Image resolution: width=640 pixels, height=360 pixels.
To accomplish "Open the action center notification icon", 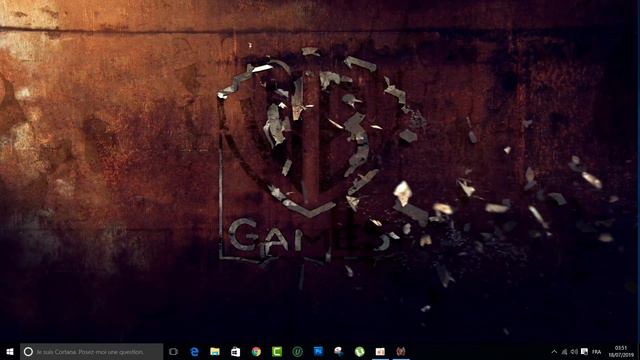I will coord(584,351).
